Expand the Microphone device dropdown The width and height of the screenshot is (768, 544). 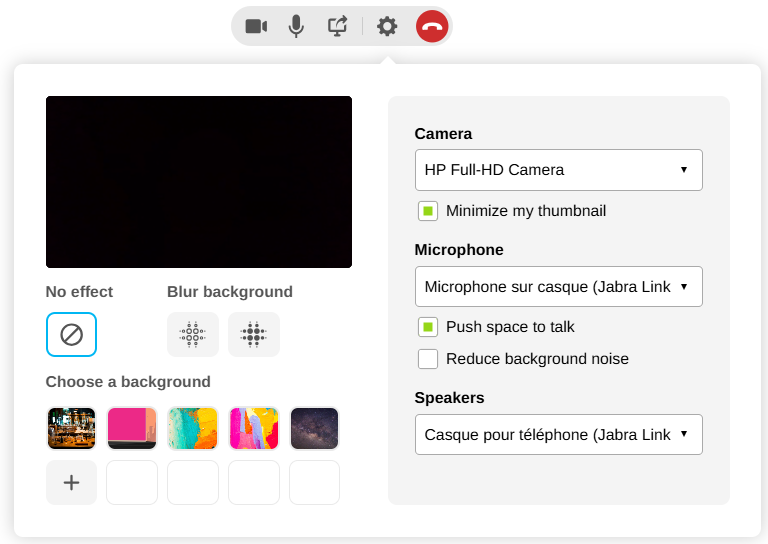558,286
